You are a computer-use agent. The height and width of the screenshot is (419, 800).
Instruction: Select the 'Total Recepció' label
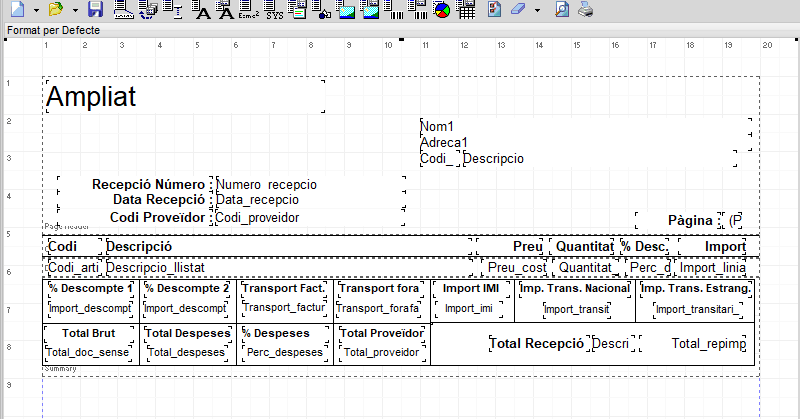point(540,343)
